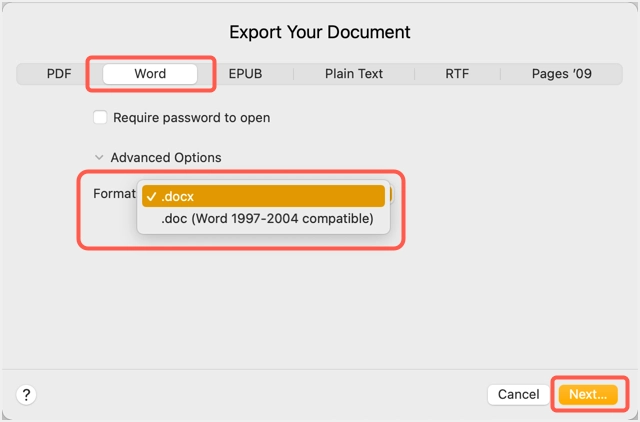Click the checkmark beside .docx

149,196
